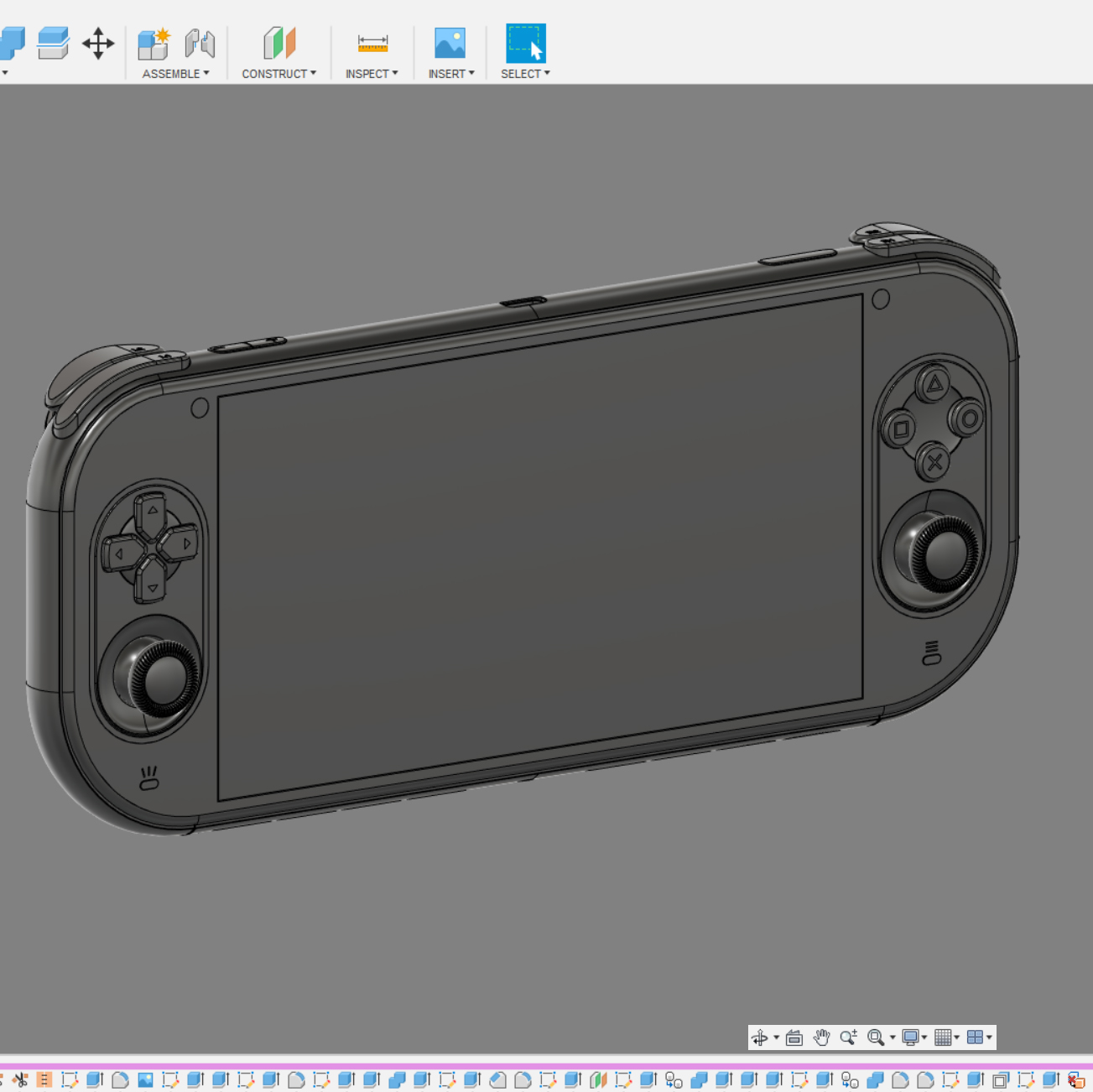Open the ASSEMBLE dropdown menu

pyautogui.click(x=175, y=74)
